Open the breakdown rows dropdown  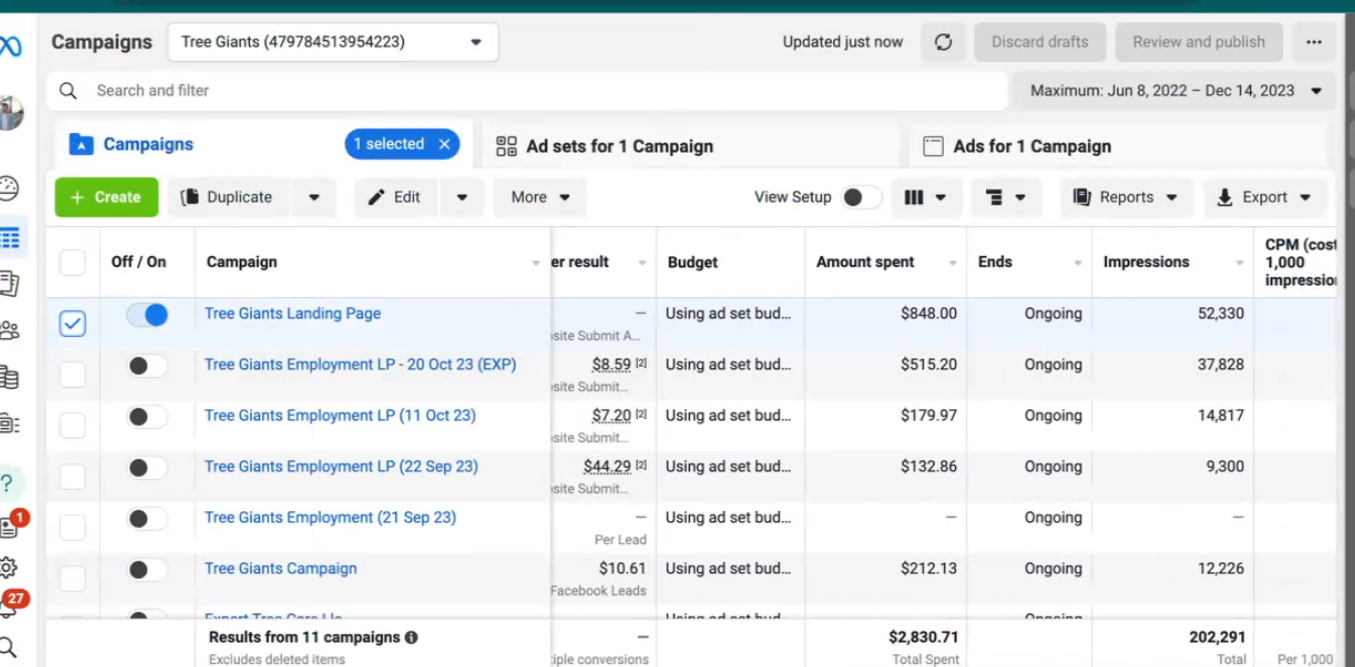(x=1006, y=198)
